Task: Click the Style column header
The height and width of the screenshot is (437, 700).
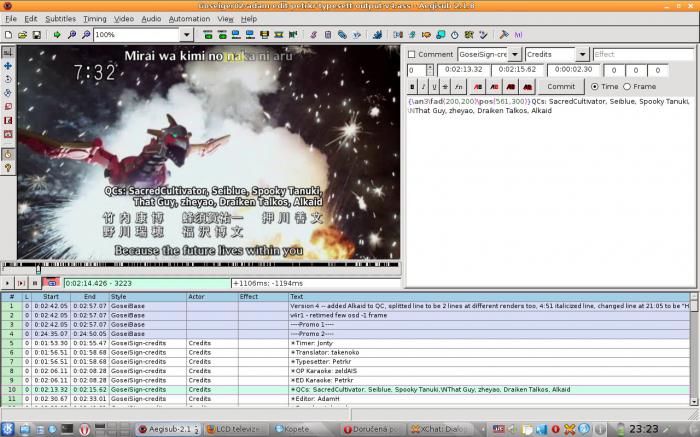Action: (x=148, y=296)
